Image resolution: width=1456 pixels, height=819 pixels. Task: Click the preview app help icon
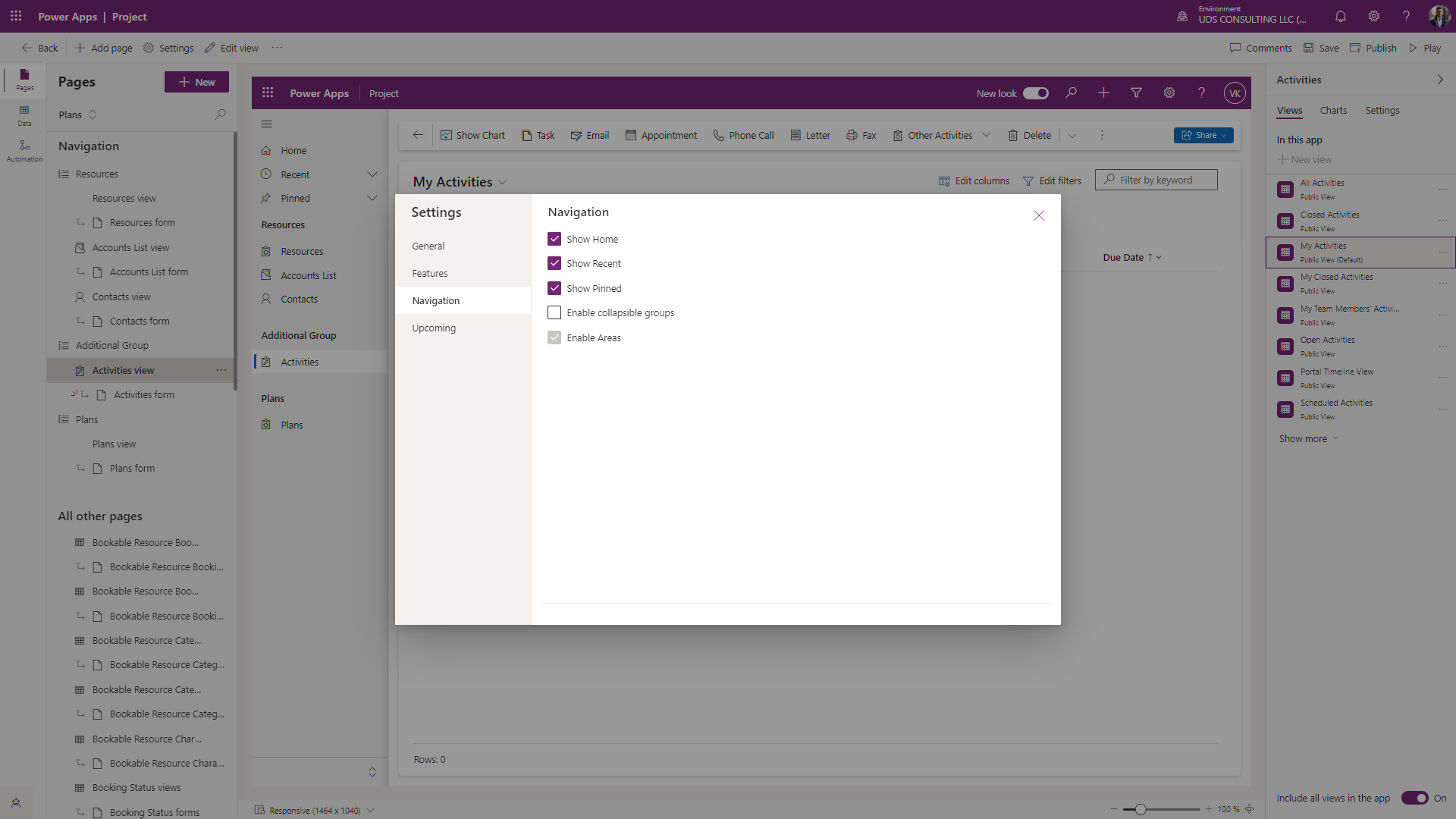coord(1201,93)
